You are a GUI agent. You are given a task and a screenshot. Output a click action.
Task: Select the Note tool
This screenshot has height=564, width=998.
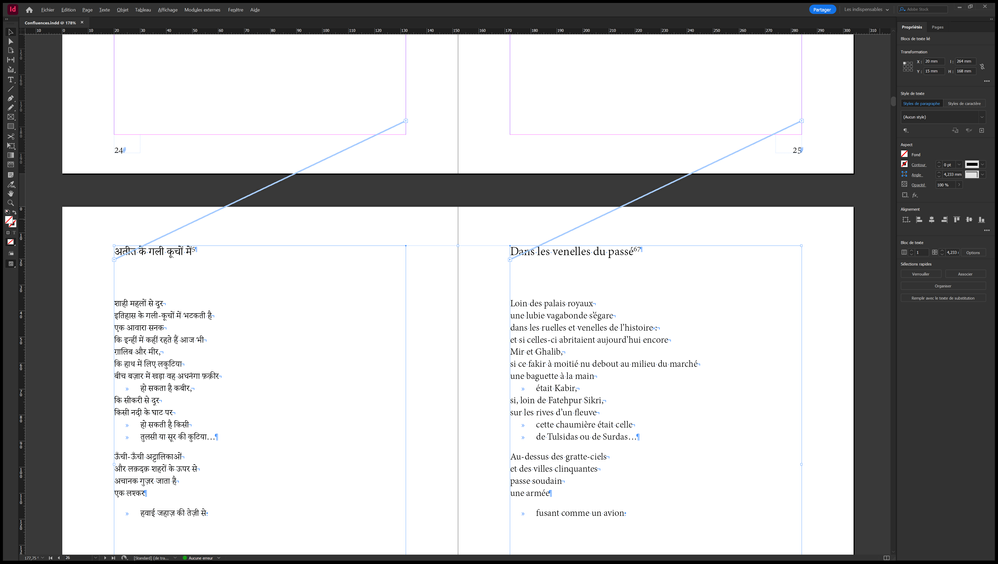click(x=11, y=174)
